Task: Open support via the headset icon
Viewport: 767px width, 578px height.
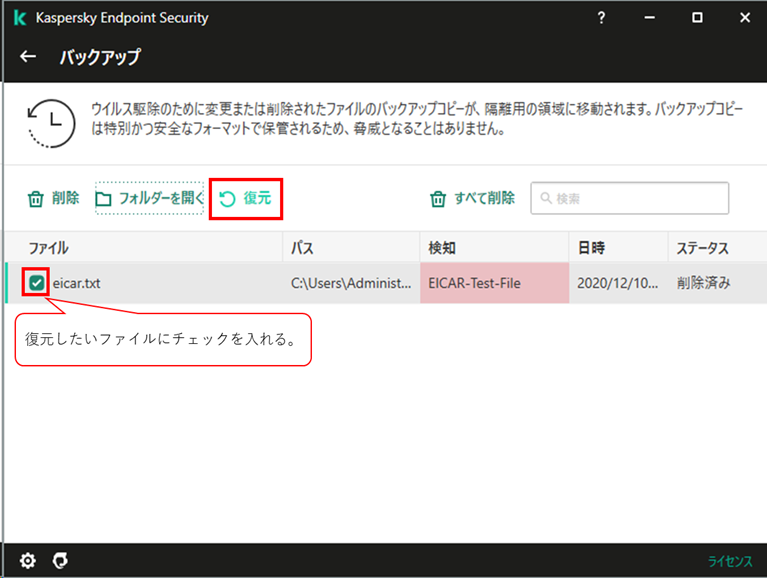Action: point(60,560)
